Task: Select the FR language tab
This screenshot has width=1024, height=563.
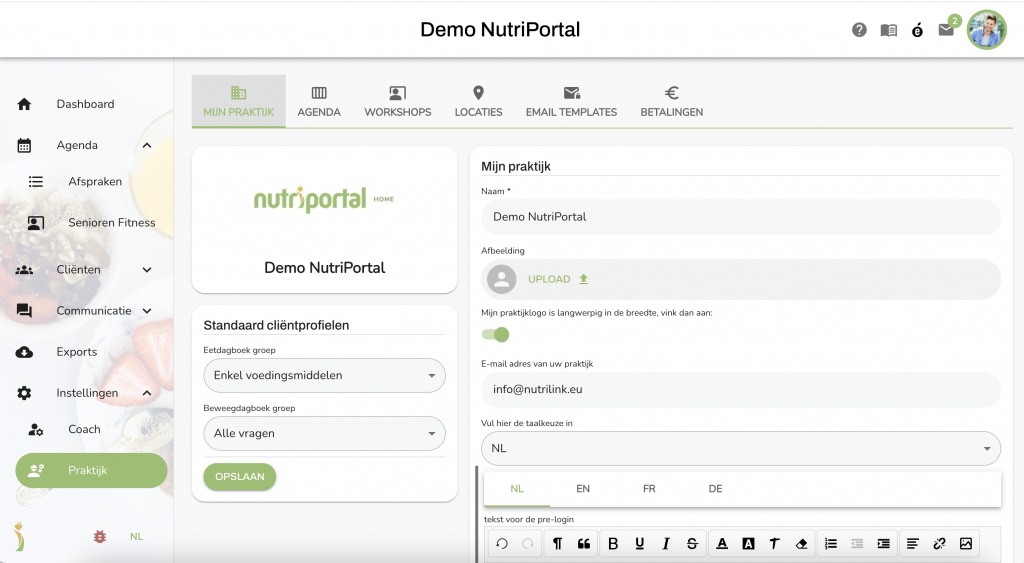Action: coord(649,489)
